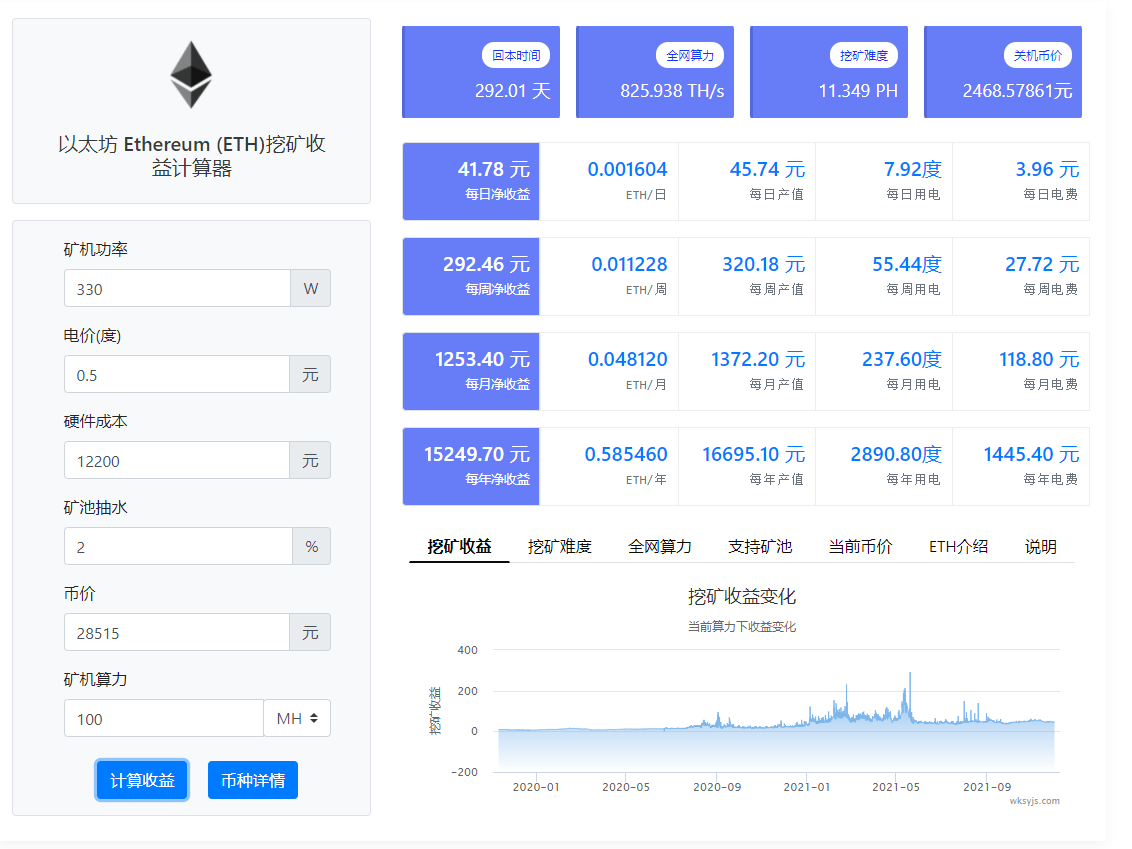Image resolution: width=1132 pixels, height=849 pixels.
Task: Select the 0.011228 ETH/周 value
Action: (630, 265)
